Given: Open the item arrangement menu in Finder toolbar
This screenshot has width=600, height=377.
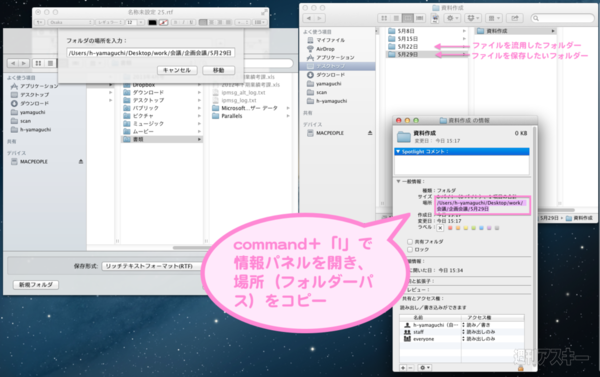Looking at the screenshot, I should coord(494,18).
